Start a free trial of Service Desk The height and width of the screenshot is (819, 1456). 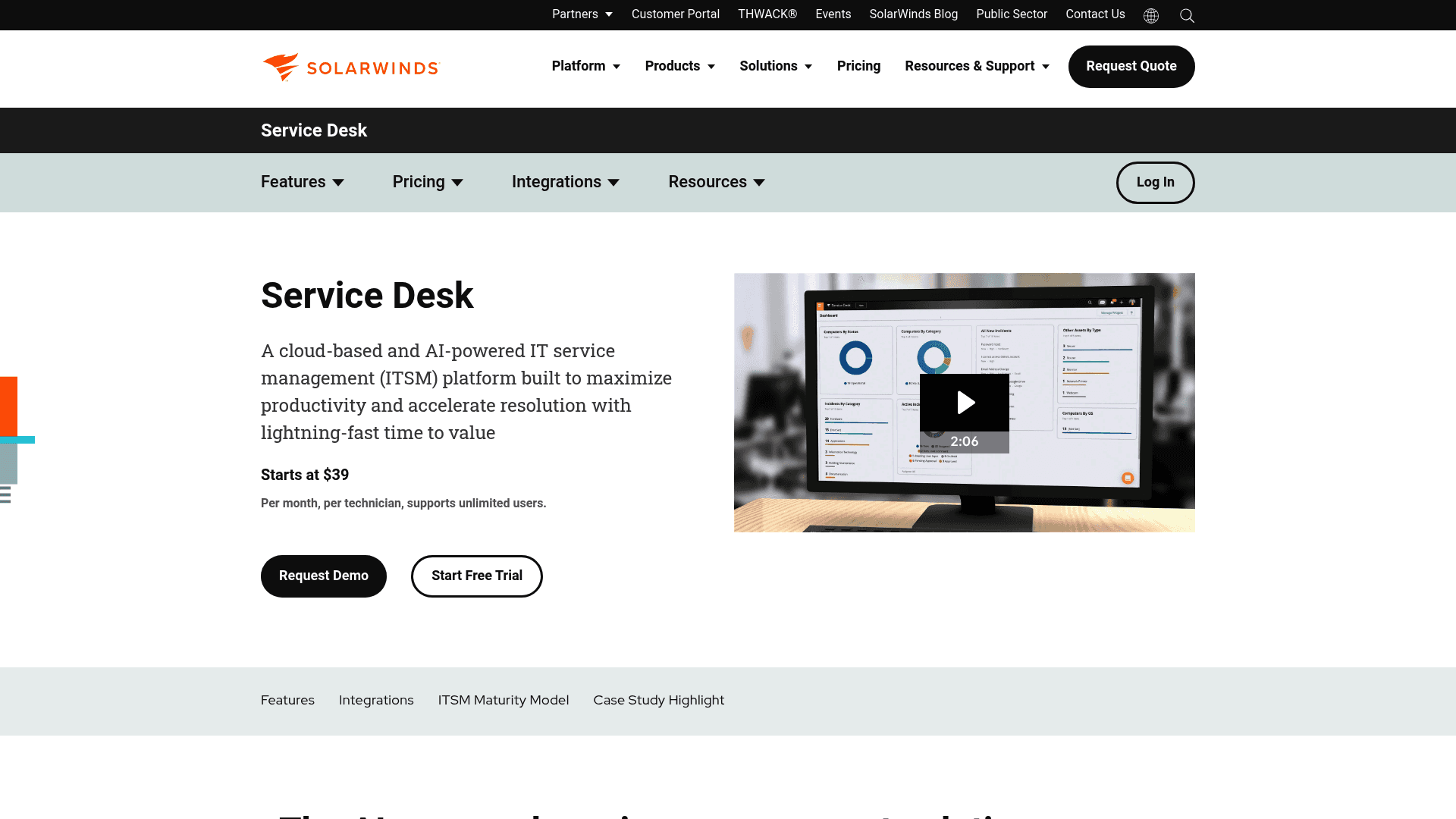click(476, 576)
